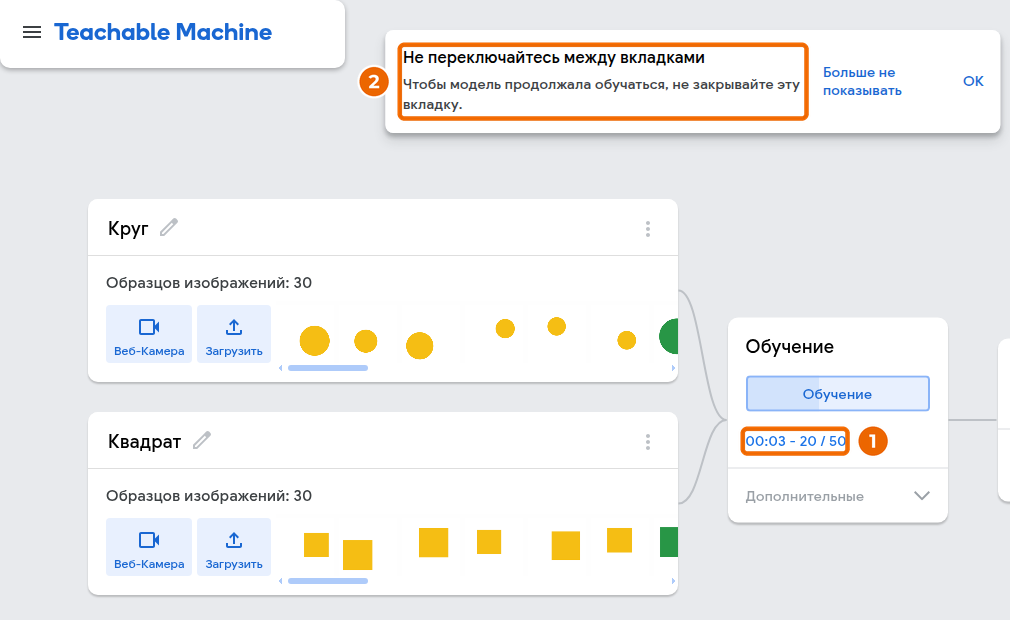Click Загрузить upload for Квадрат class
The image size is (1010, 620).
pyautogui.click(x=234, y=547)
